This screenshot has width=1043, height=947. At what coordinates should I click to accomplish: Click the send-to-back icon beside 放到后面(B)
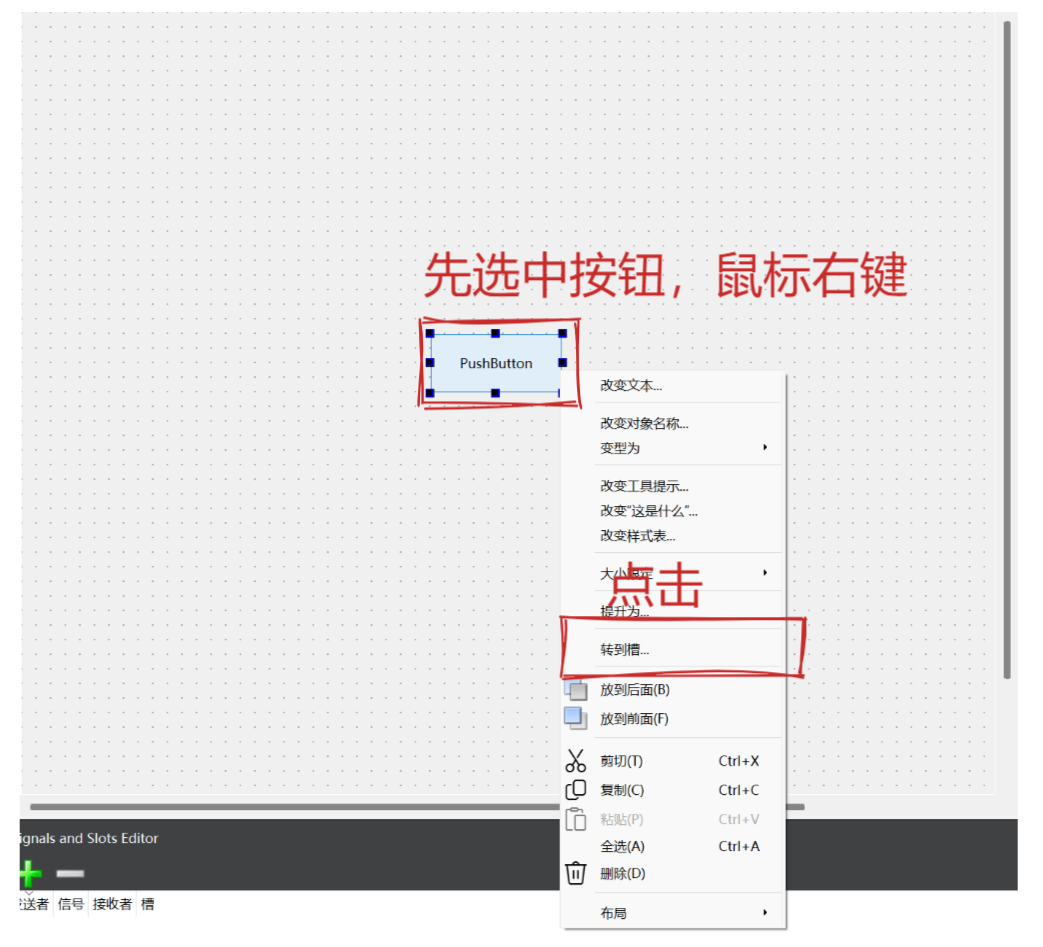point(576,690)
